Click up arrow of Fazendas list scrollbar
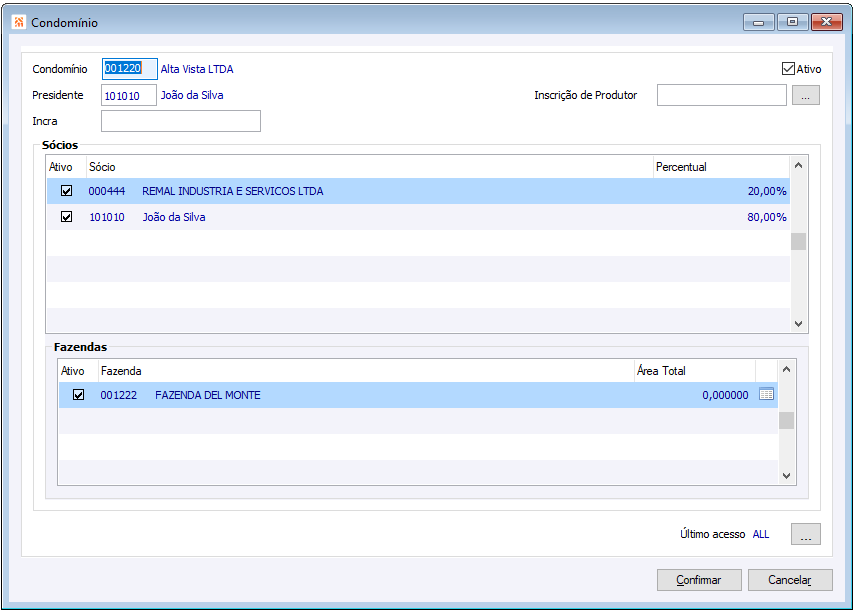Image resolution: width=855 pixels, height=612 pixels. pyautogui.click(x=786, y=369)
